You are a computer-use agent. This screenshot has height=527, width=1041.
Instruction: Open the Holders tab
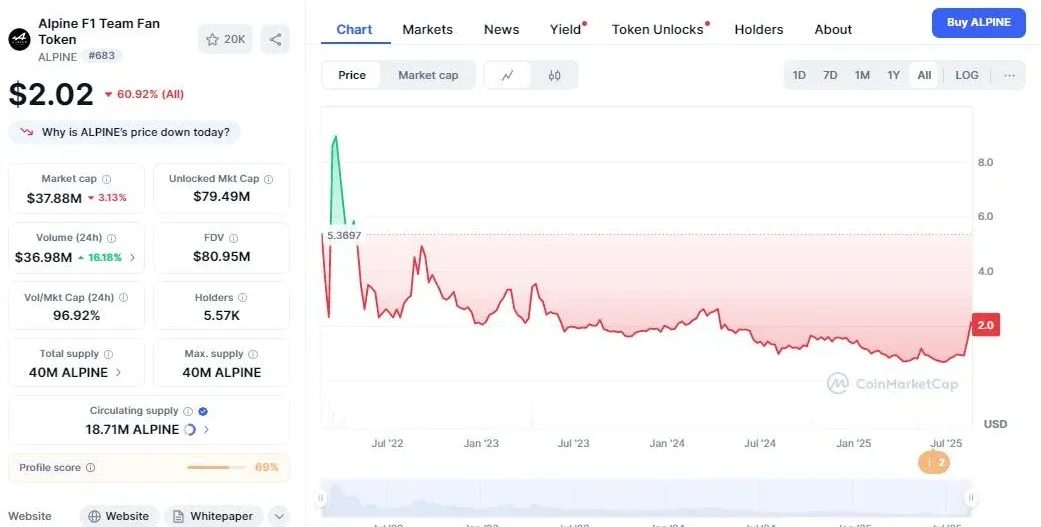759,29
